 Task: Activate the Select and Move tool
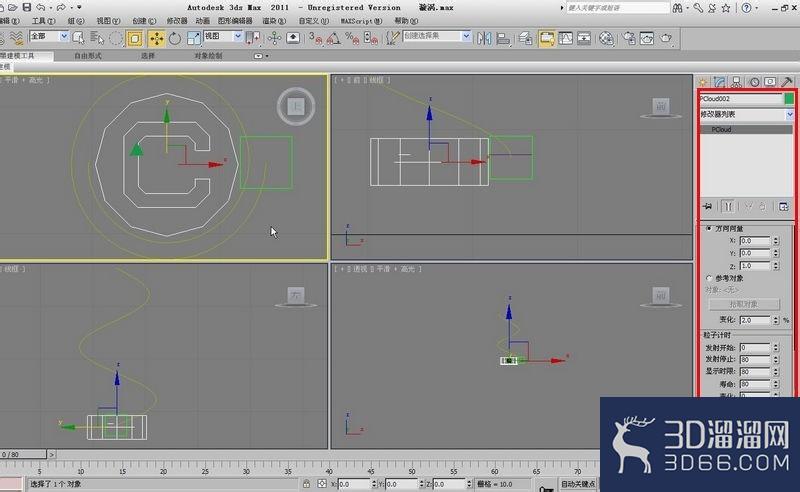coord(156,38)
